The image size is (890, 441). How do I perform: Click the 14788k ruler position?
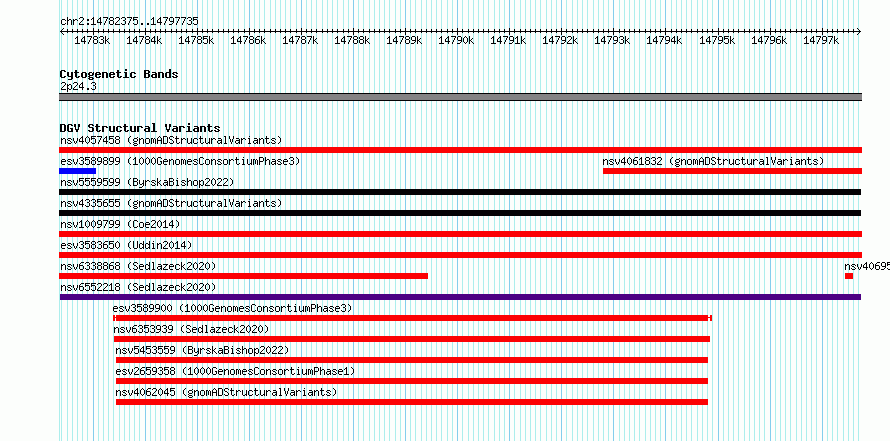point(352,40)
